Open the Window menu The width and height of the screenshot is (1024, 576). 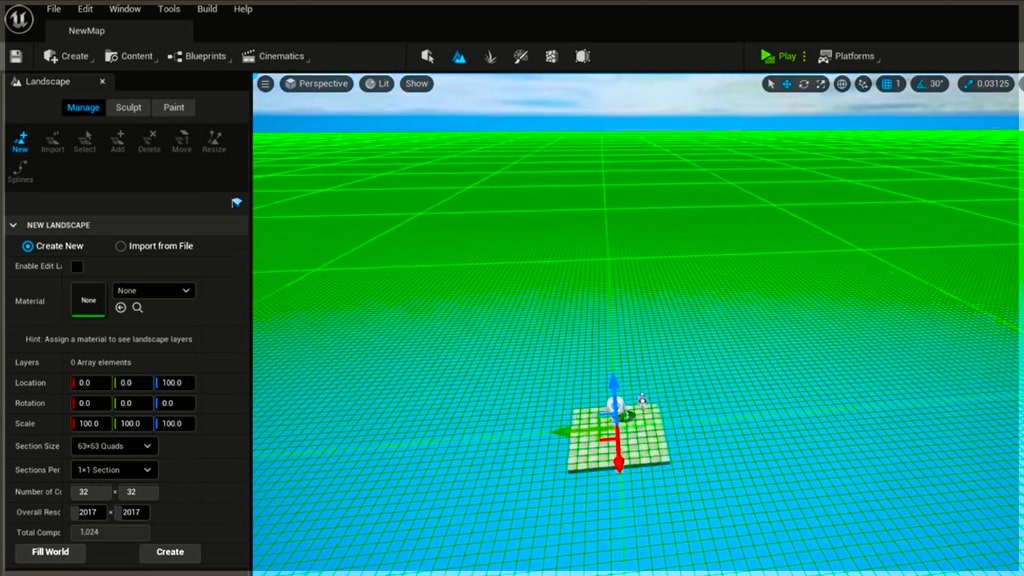click(x=125, y=9)
